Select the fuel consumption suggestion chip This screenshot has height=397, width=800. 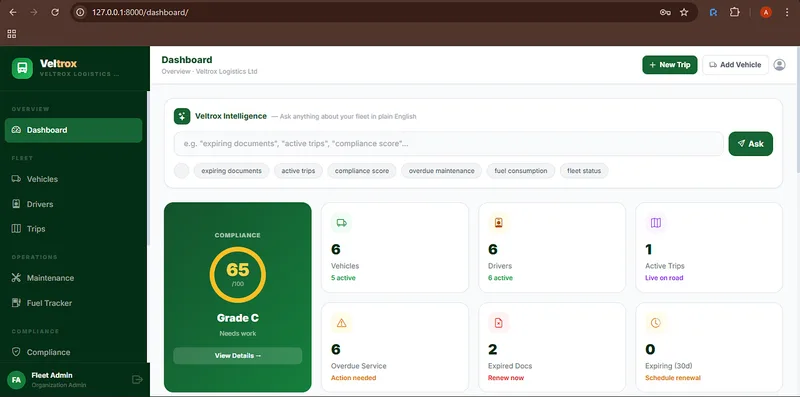click(x=521, y=171)
